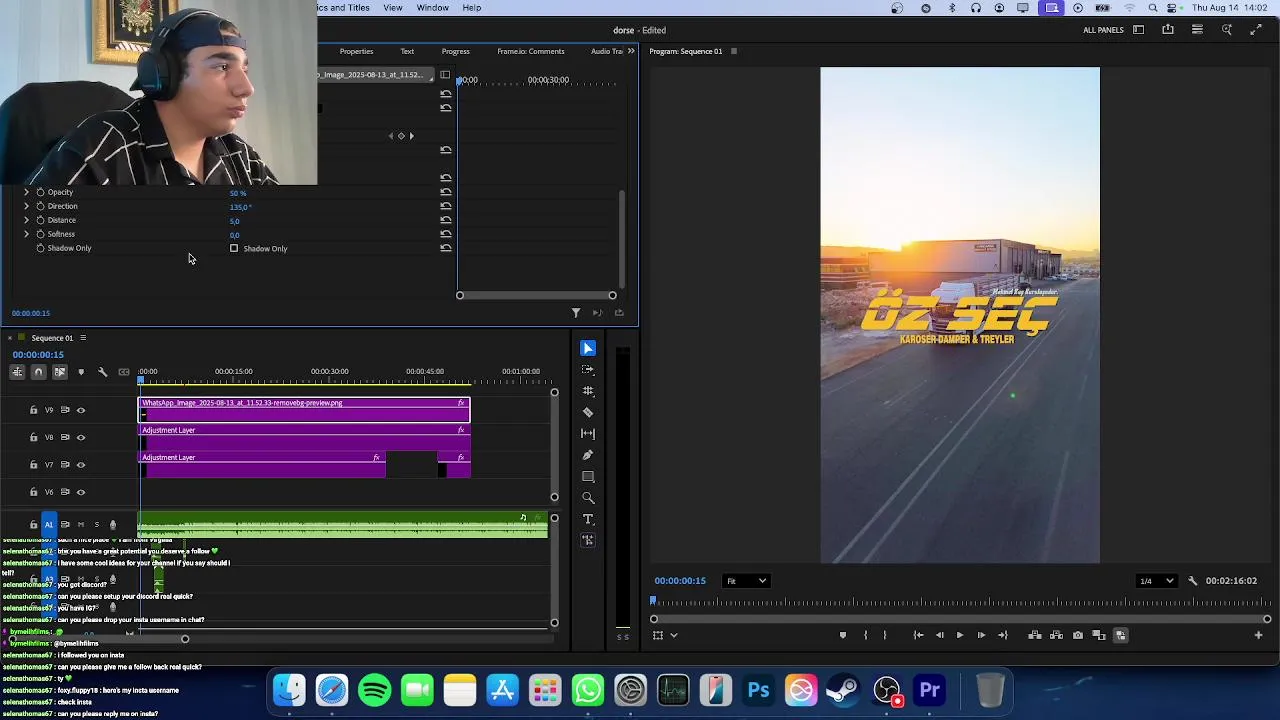Click the captions track icon in timeline header
1280x720 pixels.
[124, 372]
